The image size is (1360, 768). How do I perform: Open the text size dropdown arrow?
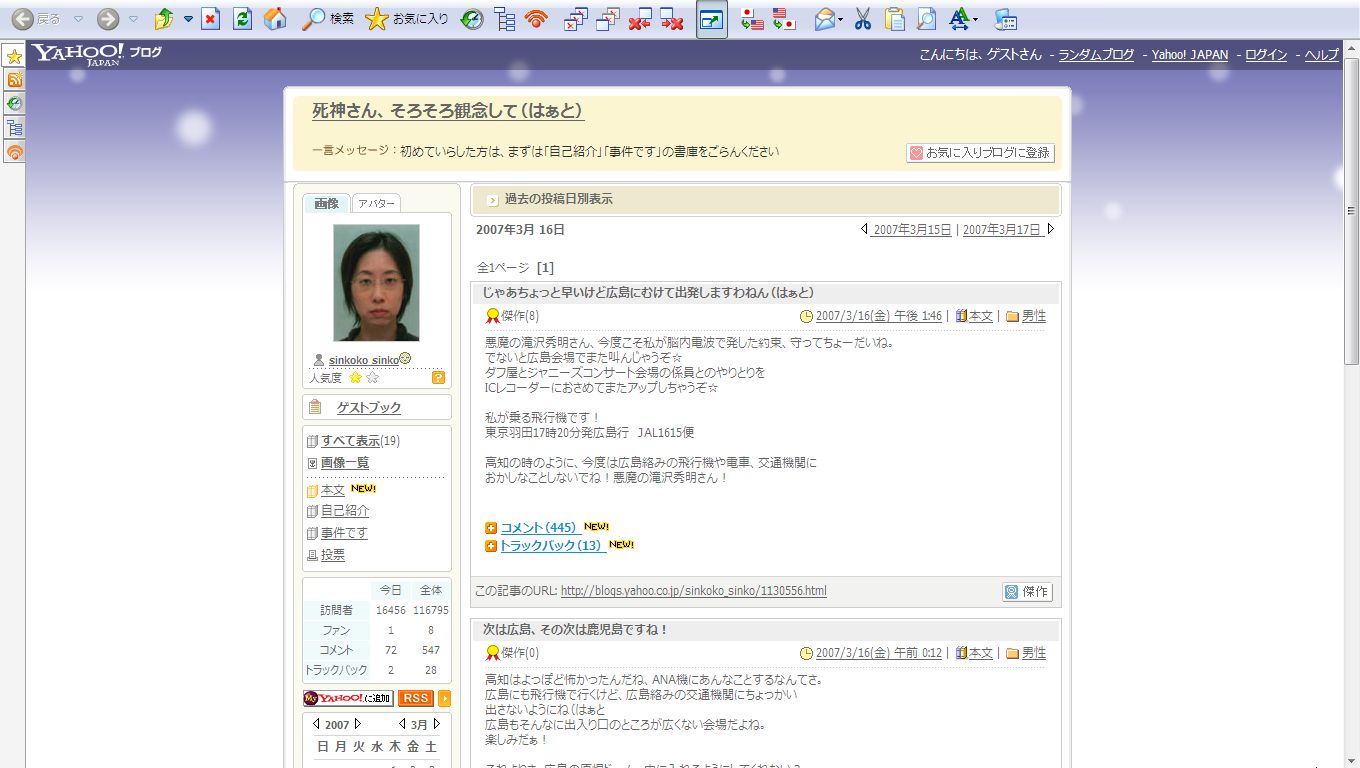point(976,19)
